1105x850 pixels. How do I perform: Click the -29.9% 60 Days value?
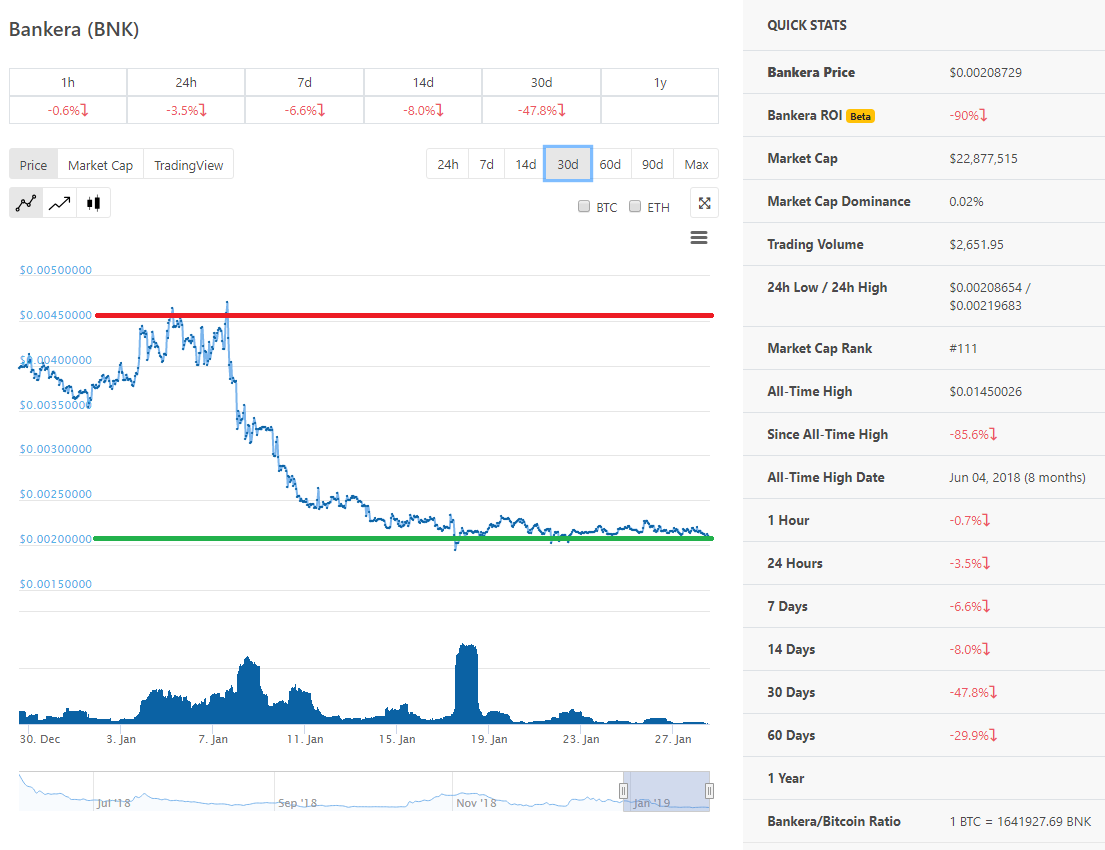(x=973, y=735)
